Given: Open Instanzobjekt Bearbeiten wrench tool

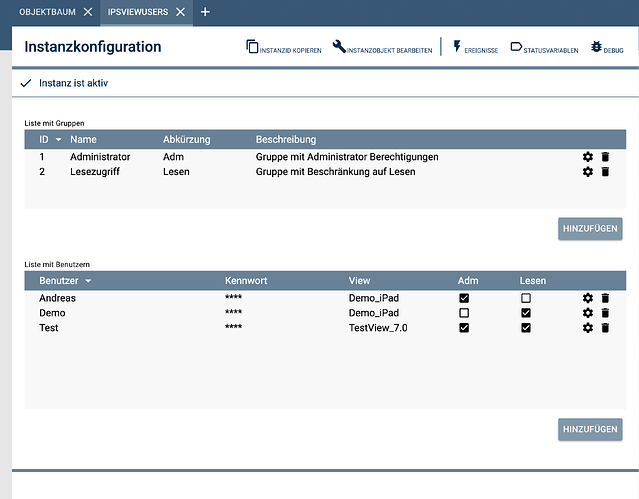Looking at the screenshot, I should (x=382, y=47).
